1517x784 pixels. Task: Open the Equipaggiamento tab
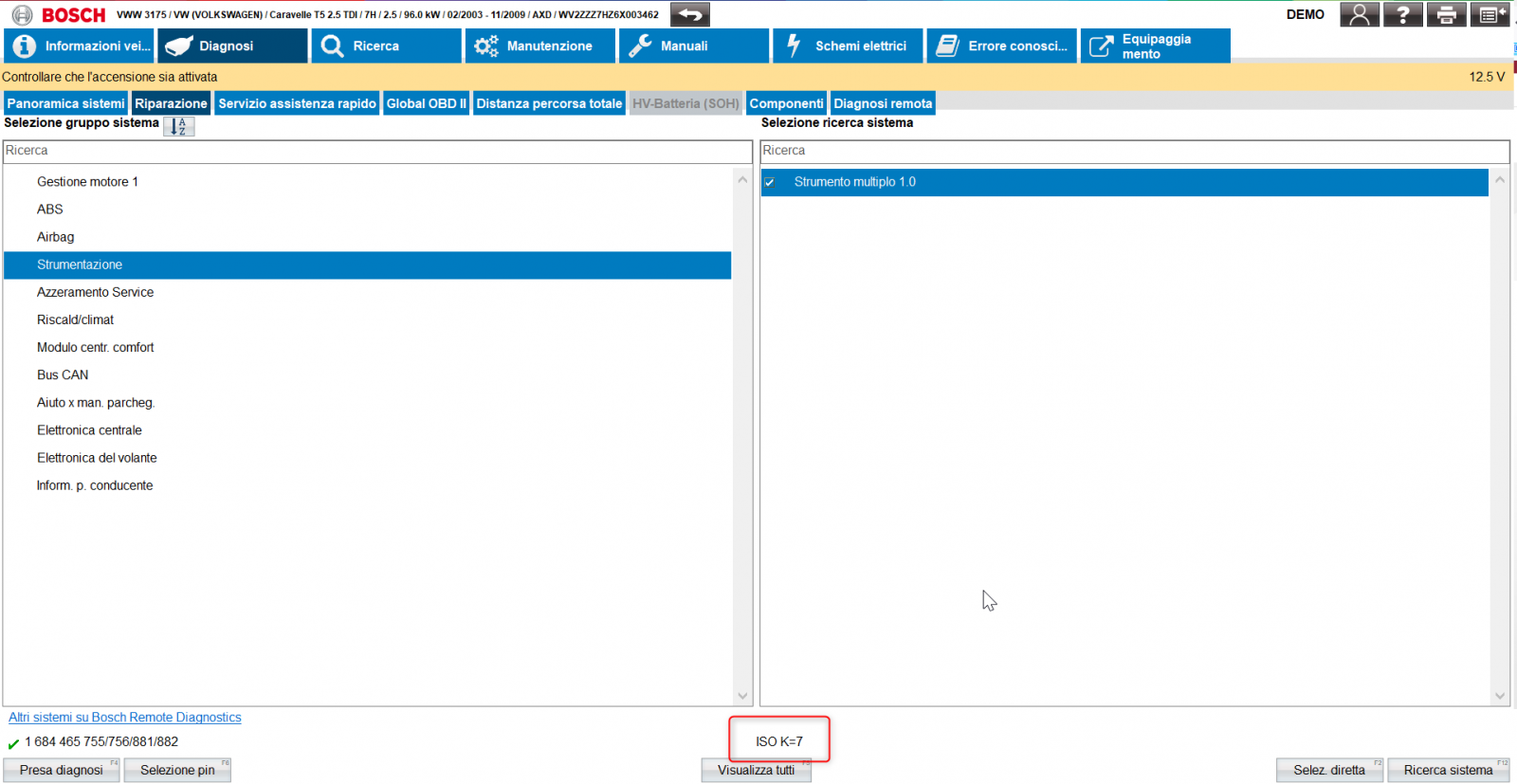1156,46
